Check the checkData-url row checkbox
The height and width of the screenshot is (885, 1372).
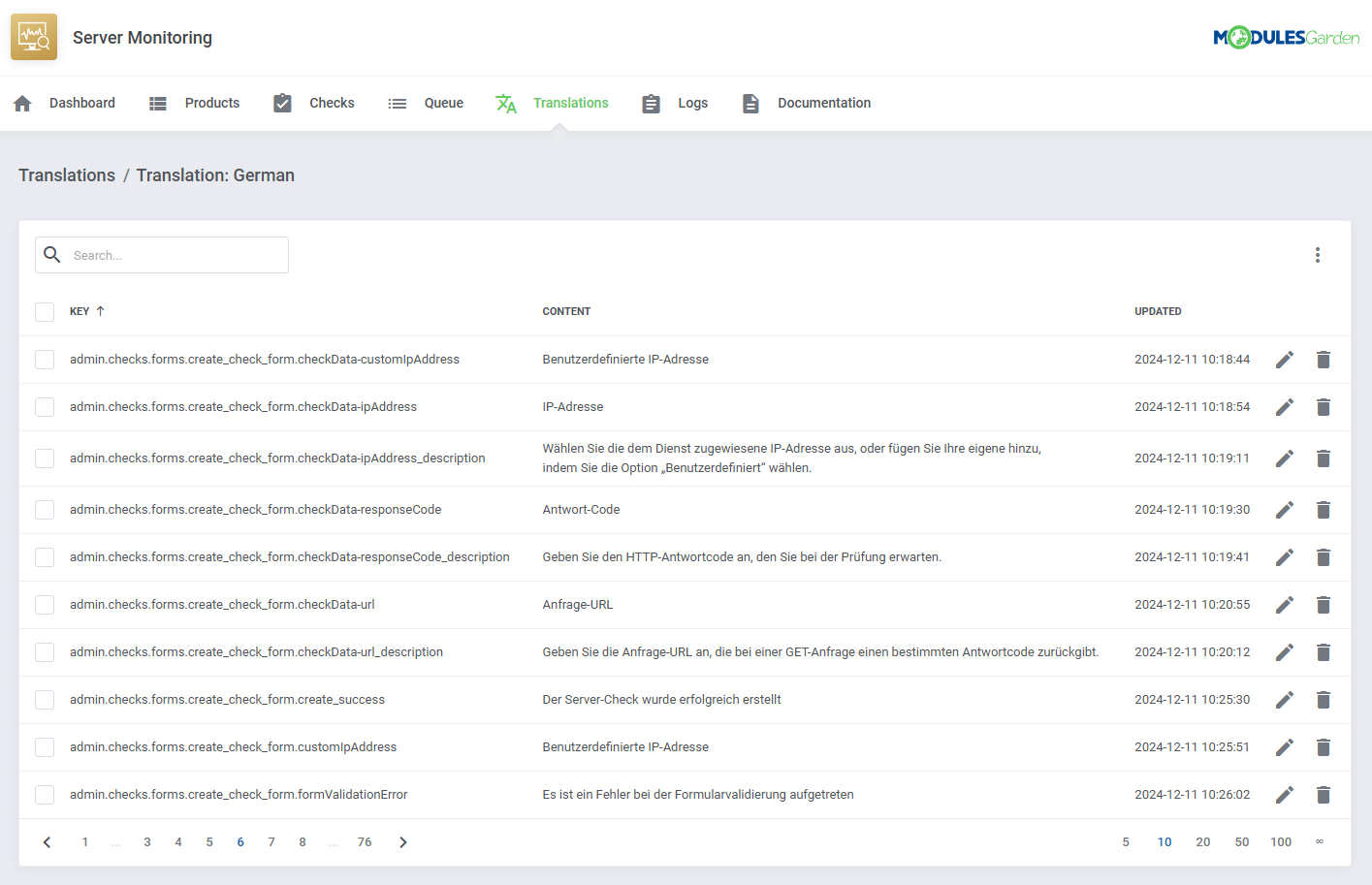coord(45,604)
